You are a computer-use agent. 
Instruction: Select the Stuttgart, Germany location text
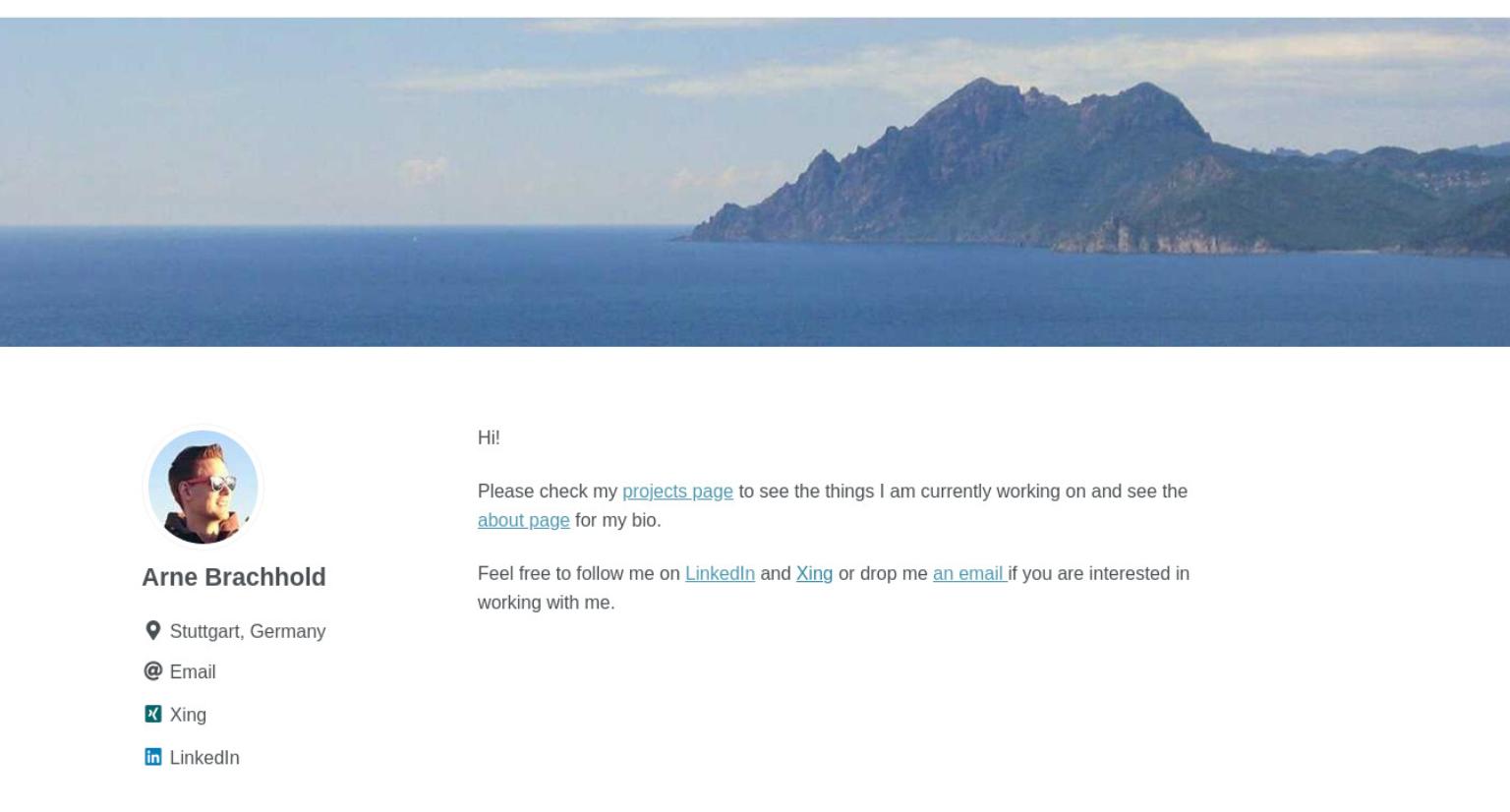coord(248,631)
